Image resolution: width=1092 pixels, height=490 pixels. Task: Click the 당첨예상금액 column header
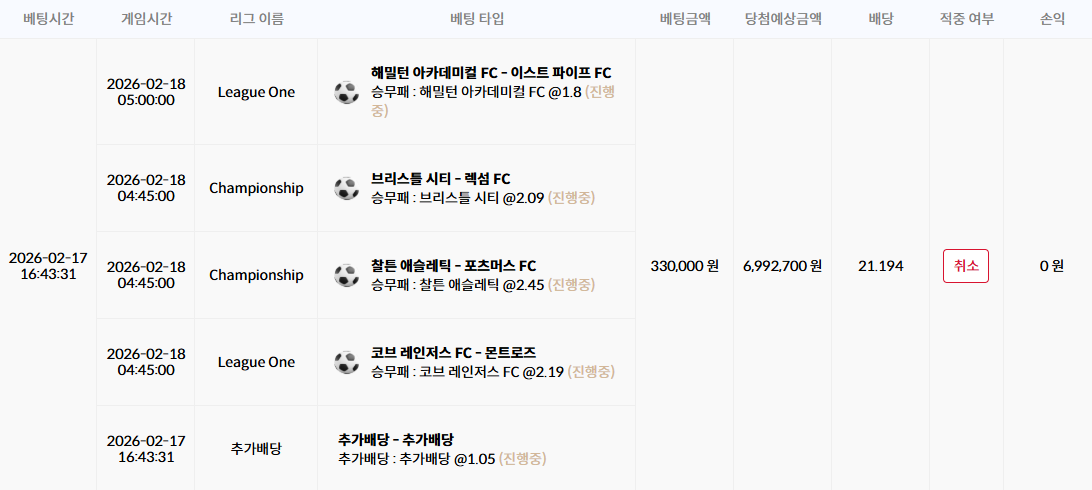[783, 19]
